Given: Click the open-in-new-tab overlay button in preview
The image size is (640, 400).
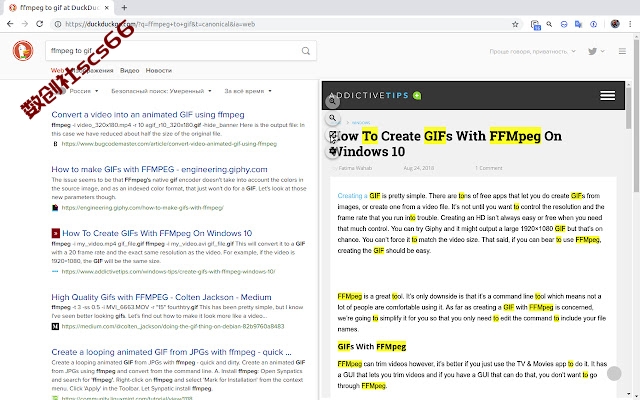Looking at the screenshot, I should (333, 135).
